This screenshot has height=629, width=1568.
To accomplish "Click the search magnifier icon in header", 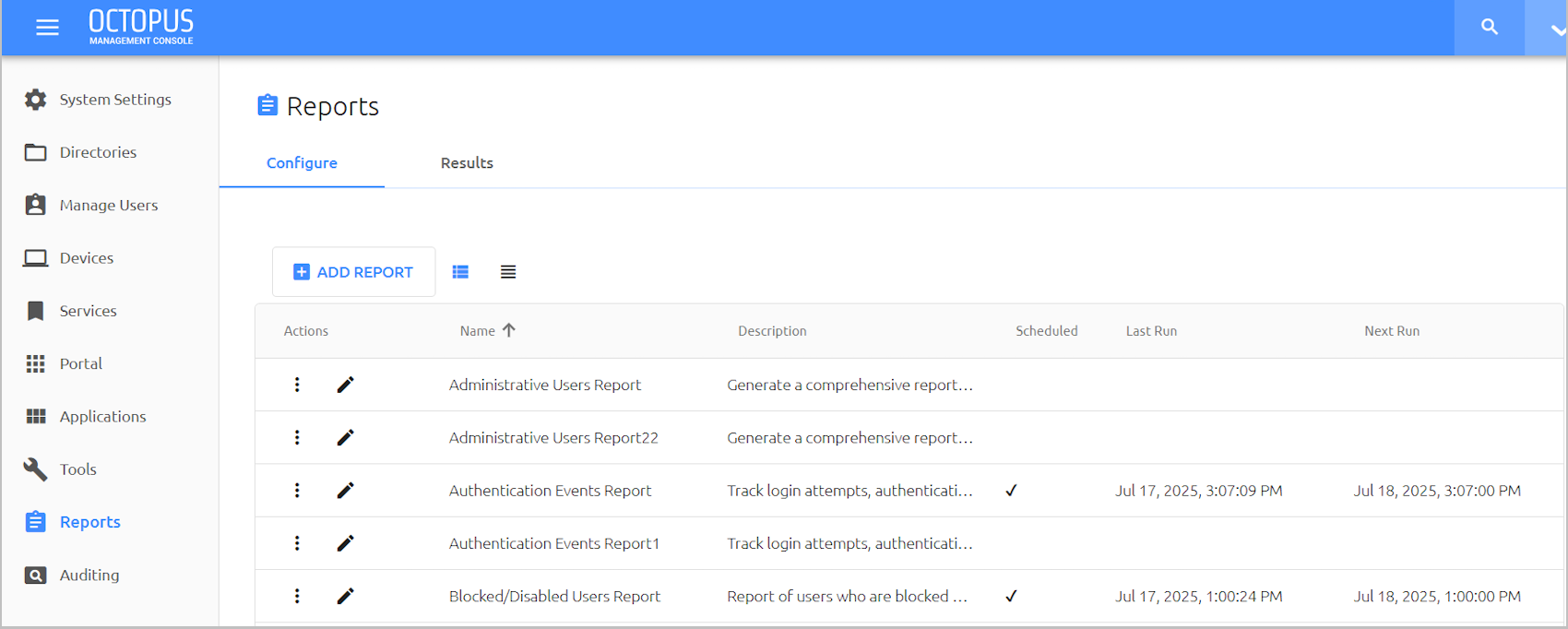I will 1489,28.
